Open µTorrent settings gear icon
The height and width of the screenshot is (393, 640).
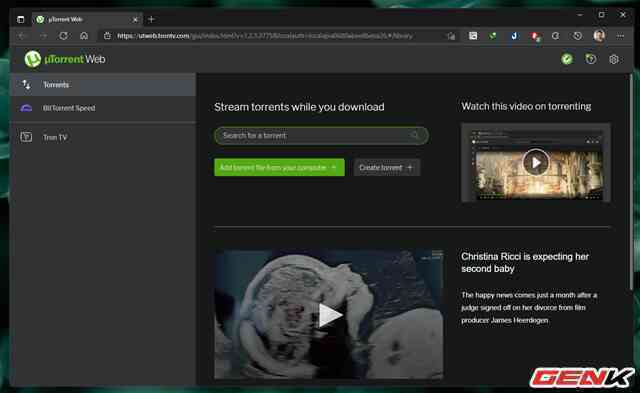coord(614,60)
